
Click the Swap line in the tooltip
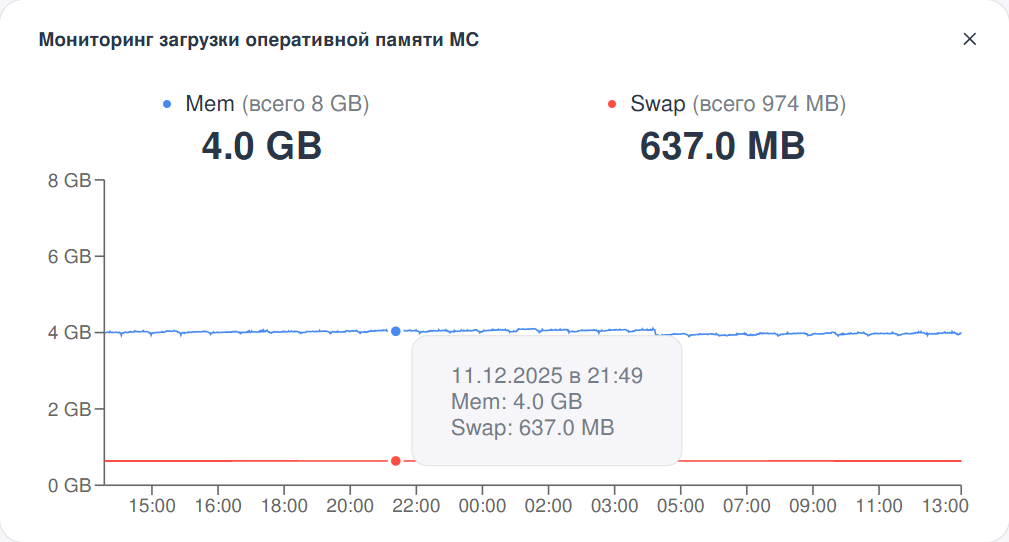click(532, 428)
